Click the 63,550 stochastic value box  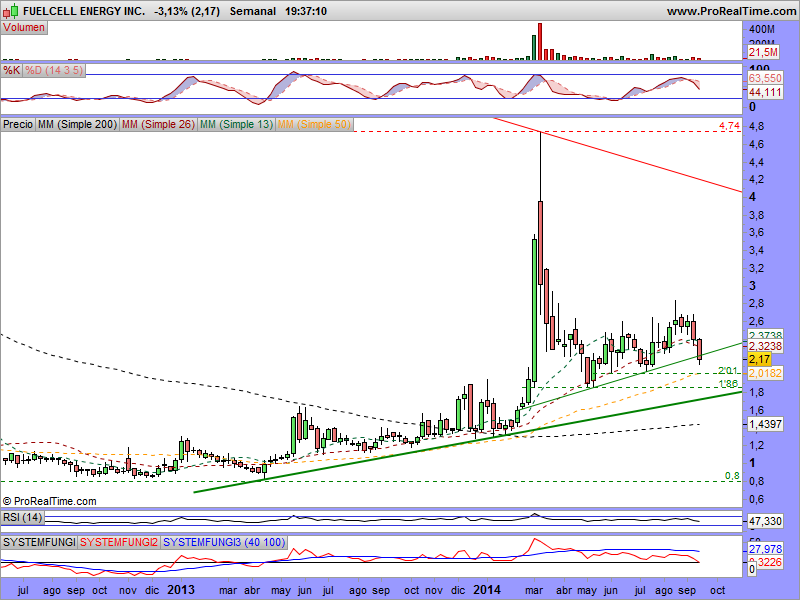pos(765,78)
